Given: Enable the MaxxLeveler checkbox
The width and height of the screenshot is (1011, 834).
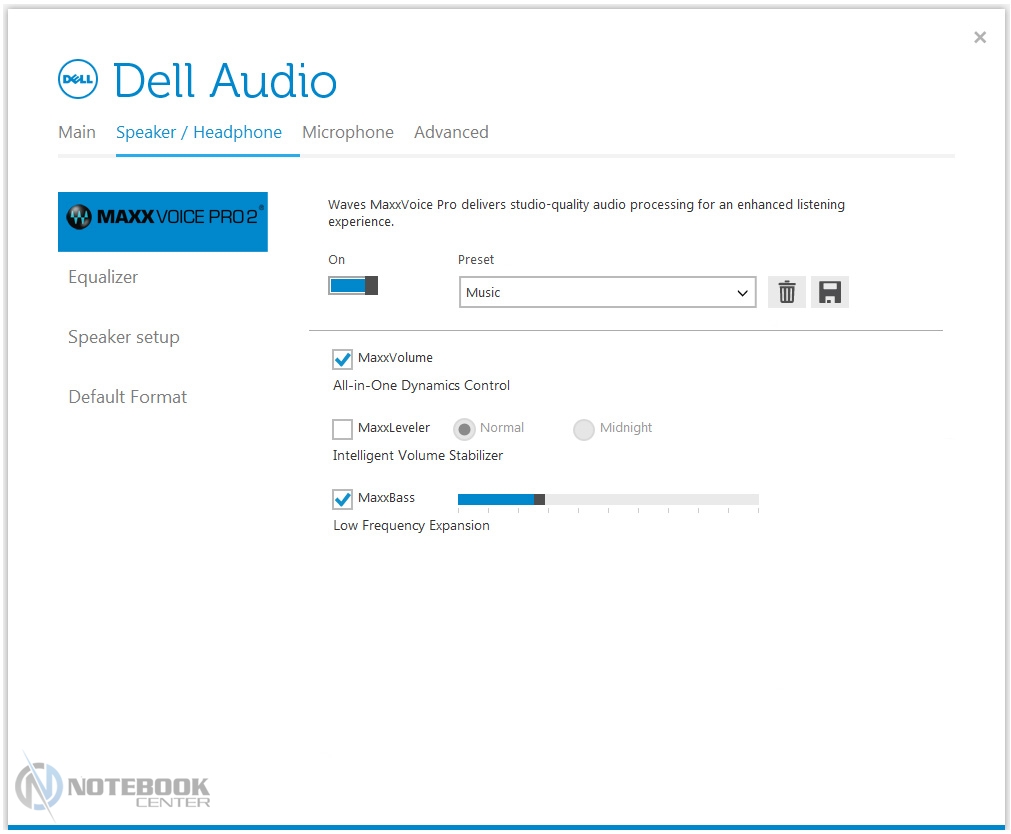Looking at the screenshot, I should (x=343, y=429).
